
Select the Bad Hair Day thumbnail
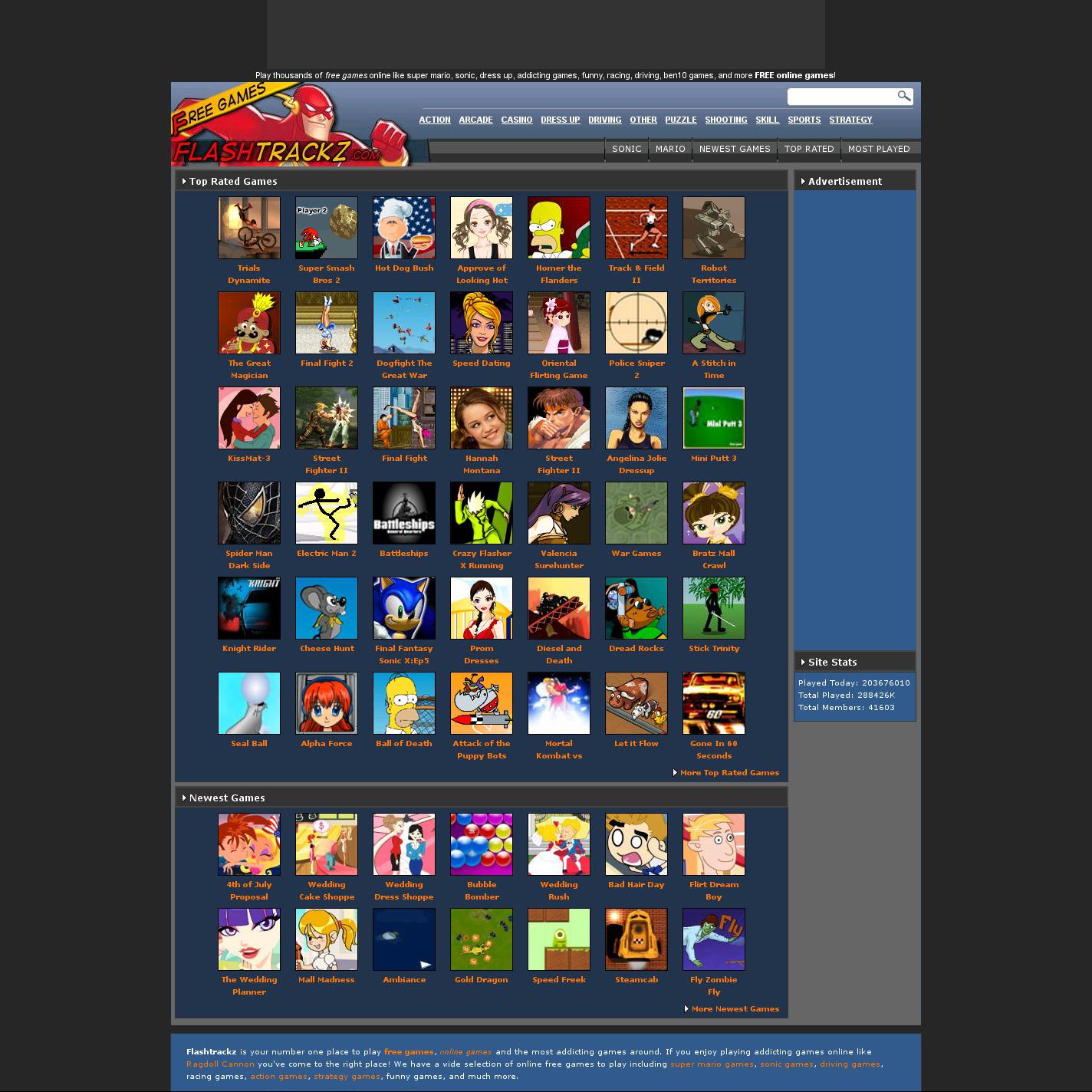click(x=636, y=844)
